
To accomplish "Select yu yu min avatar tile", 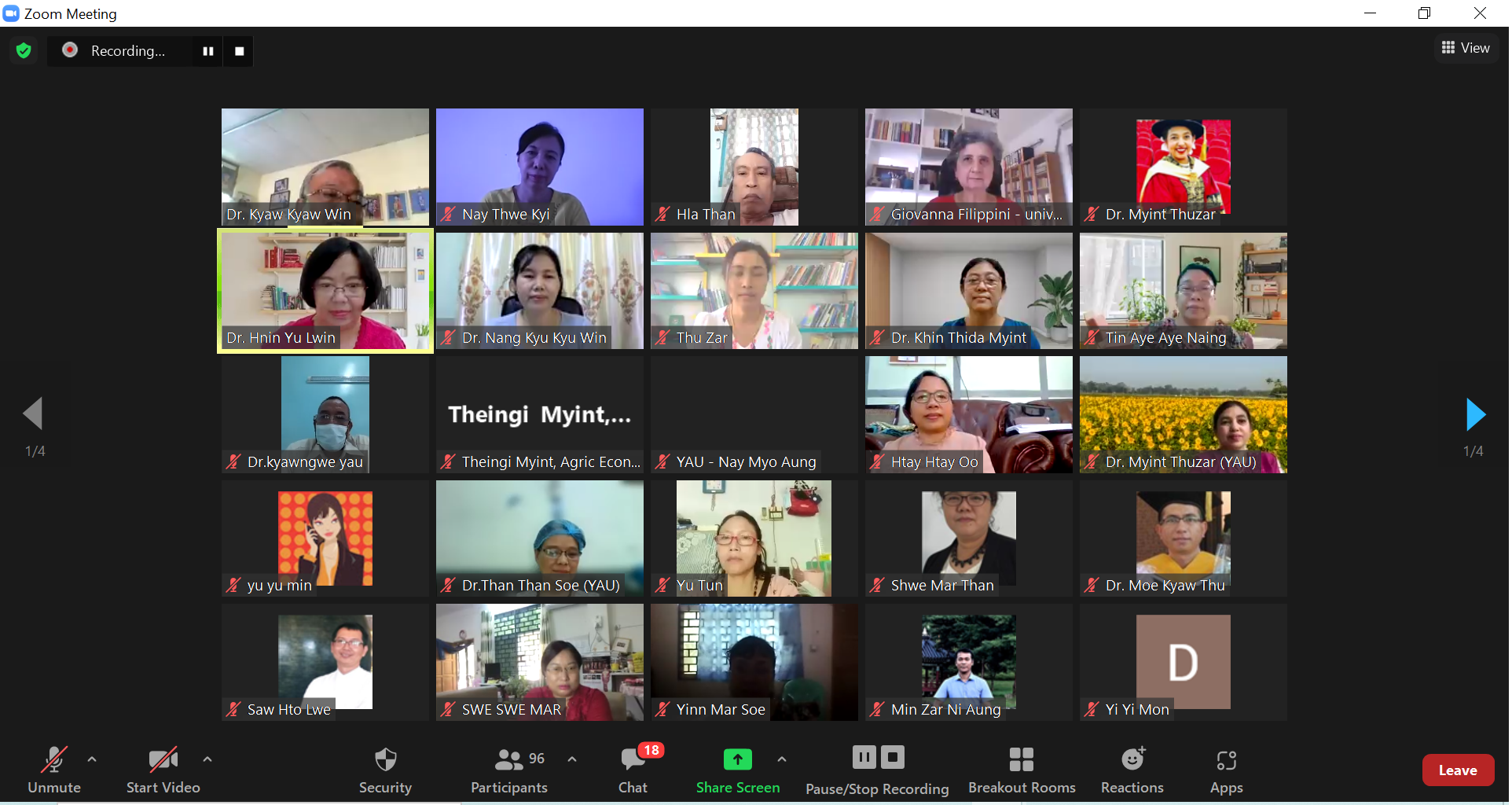I will (x=325, y=539).
